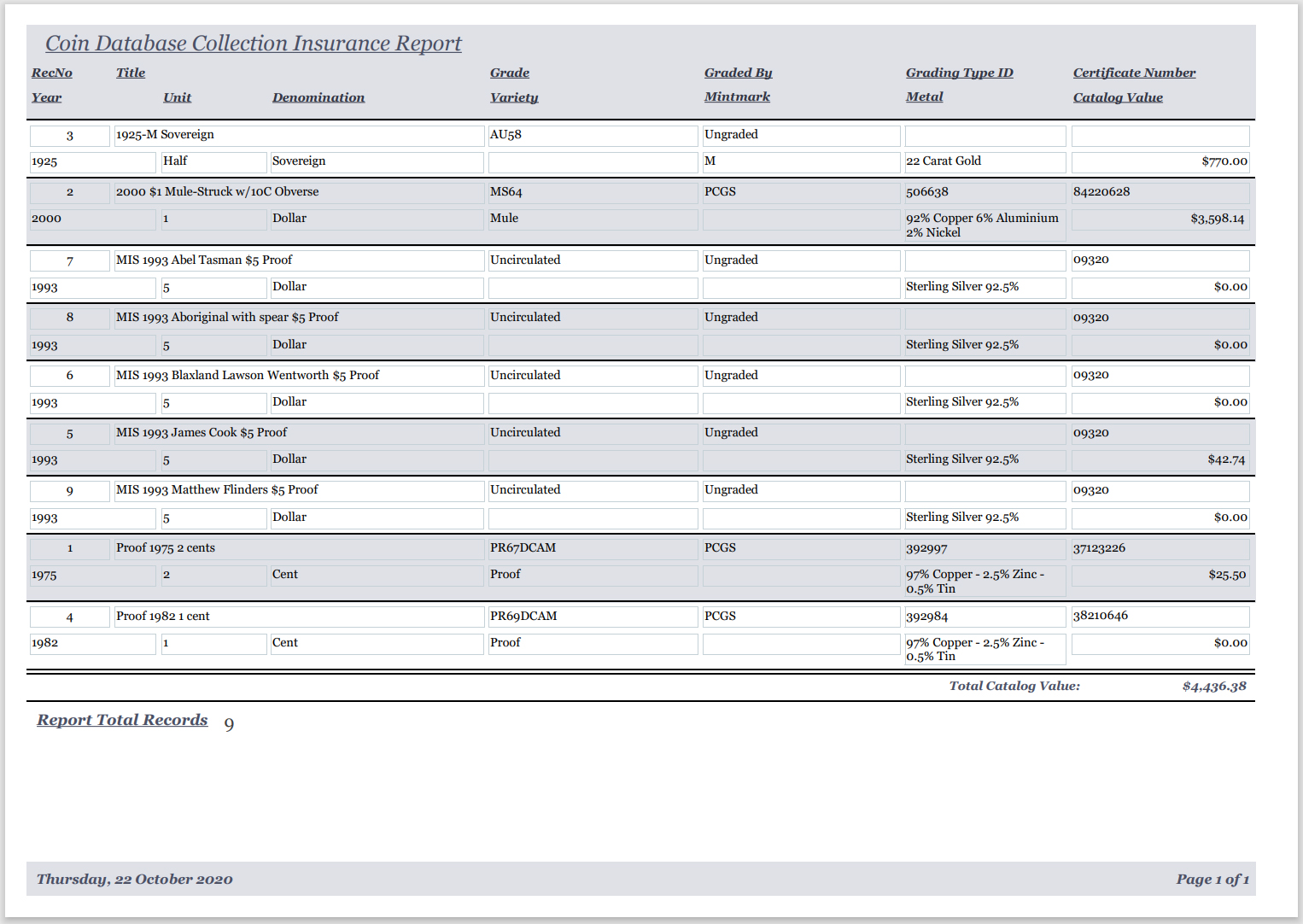Click the year 1982 cell
The image size is (1303, 924).
92,643
